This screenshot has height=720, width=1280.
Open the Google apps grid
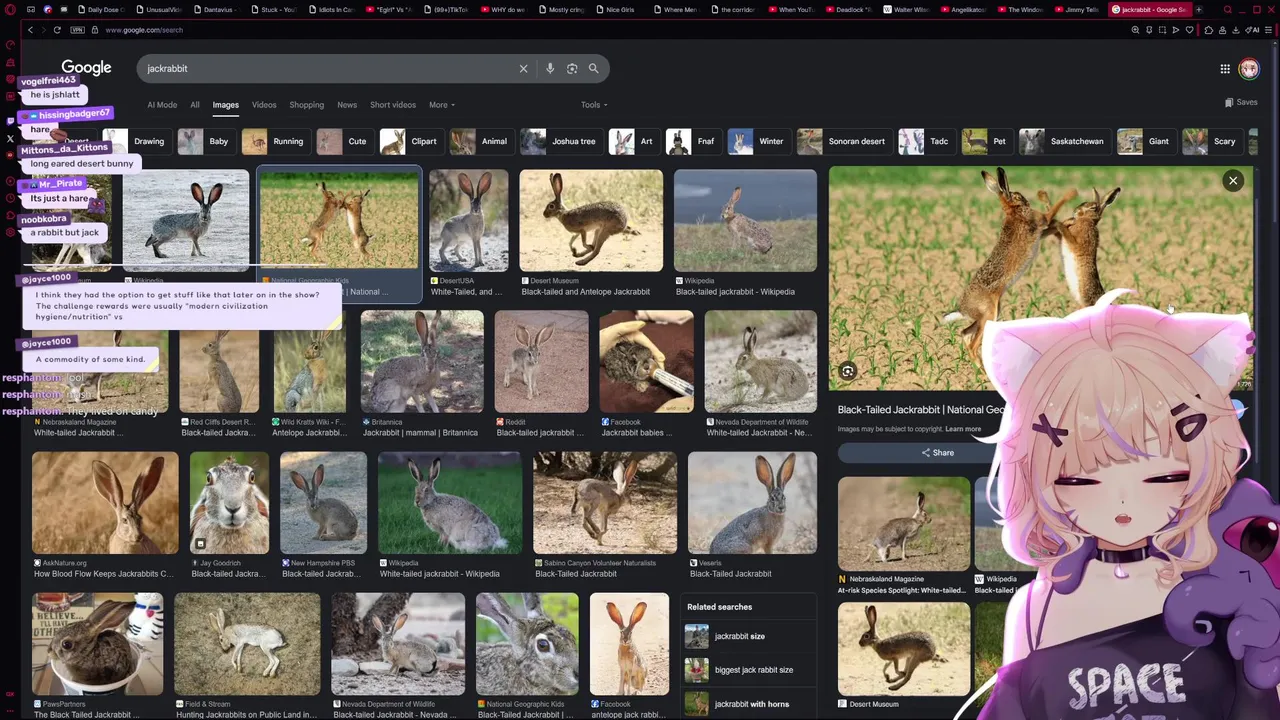(1225, 68)
